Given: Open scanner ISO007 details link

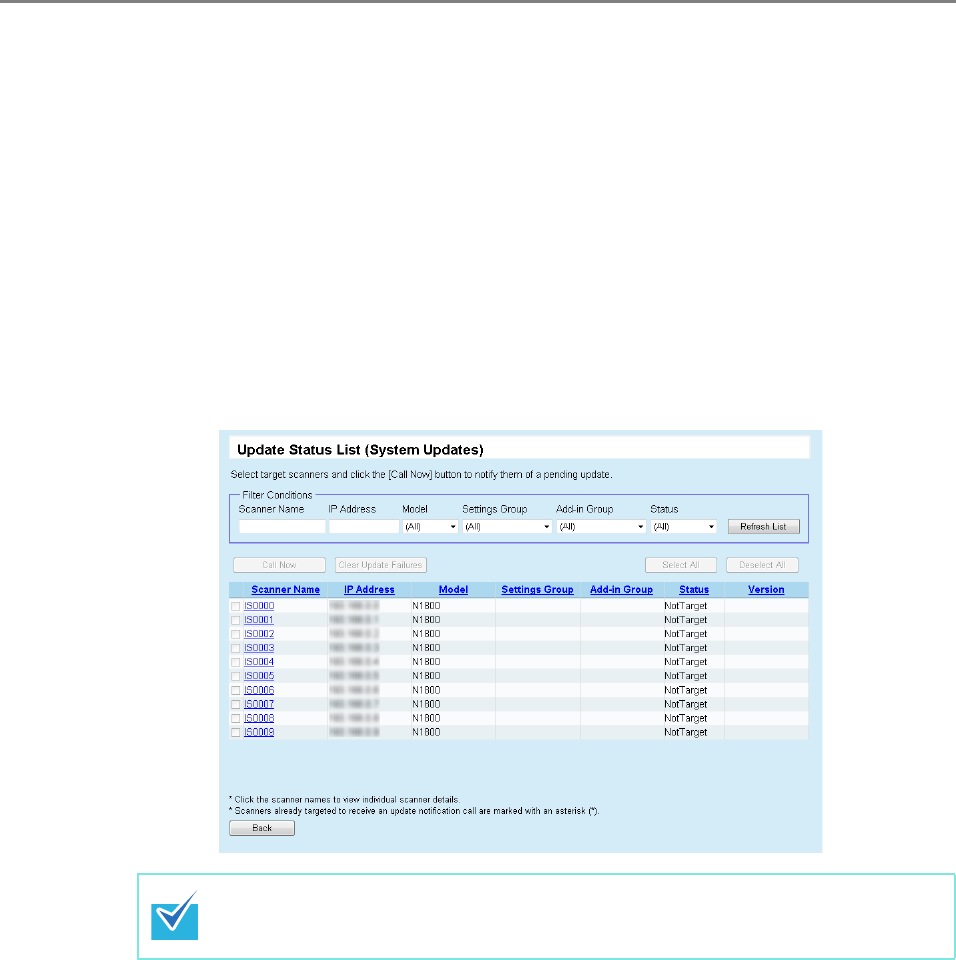Looking at the screenshot, I should point(259,704).
